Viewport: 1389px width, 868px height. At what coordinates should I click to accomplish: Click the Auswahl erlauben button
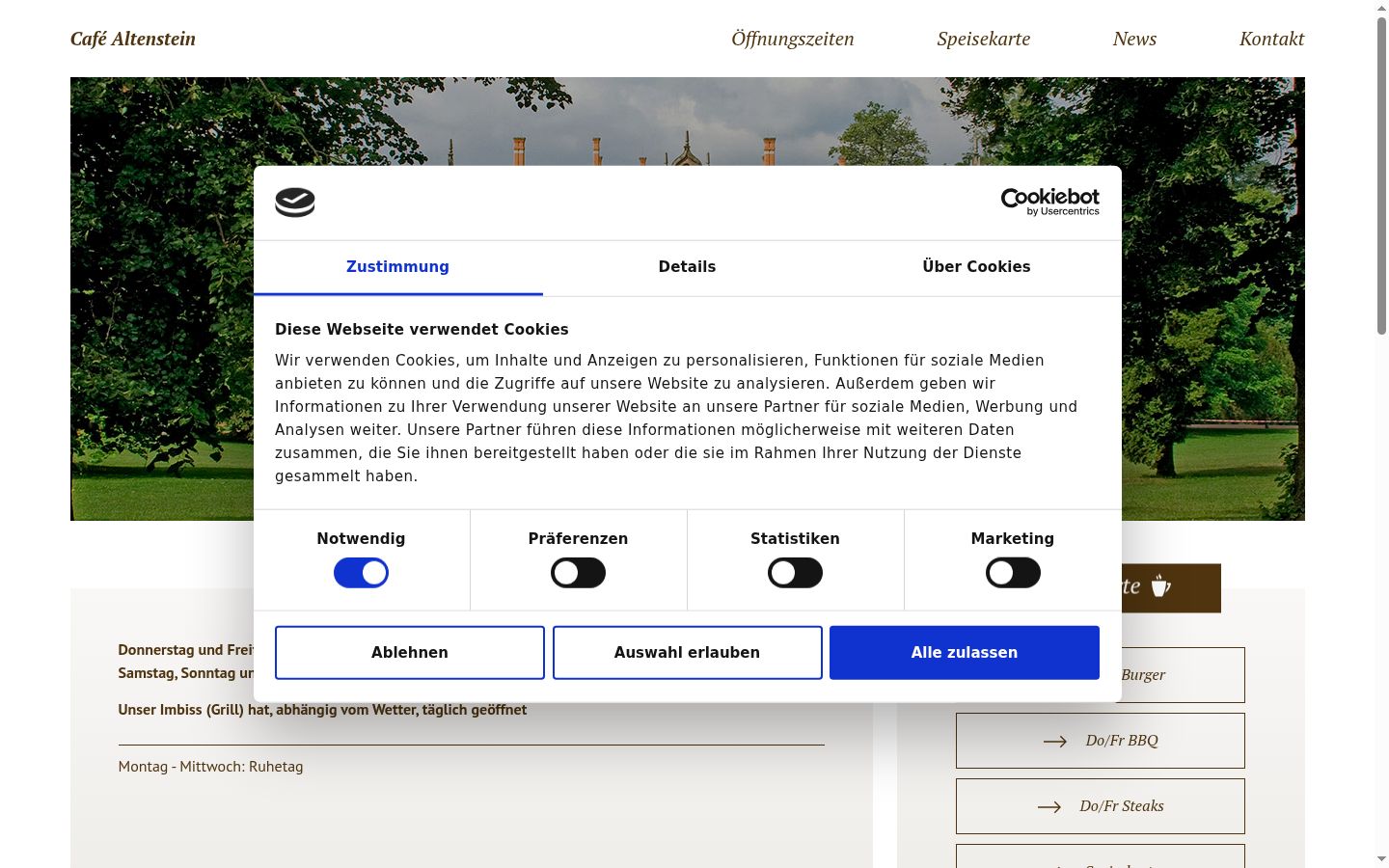[688, 653]
